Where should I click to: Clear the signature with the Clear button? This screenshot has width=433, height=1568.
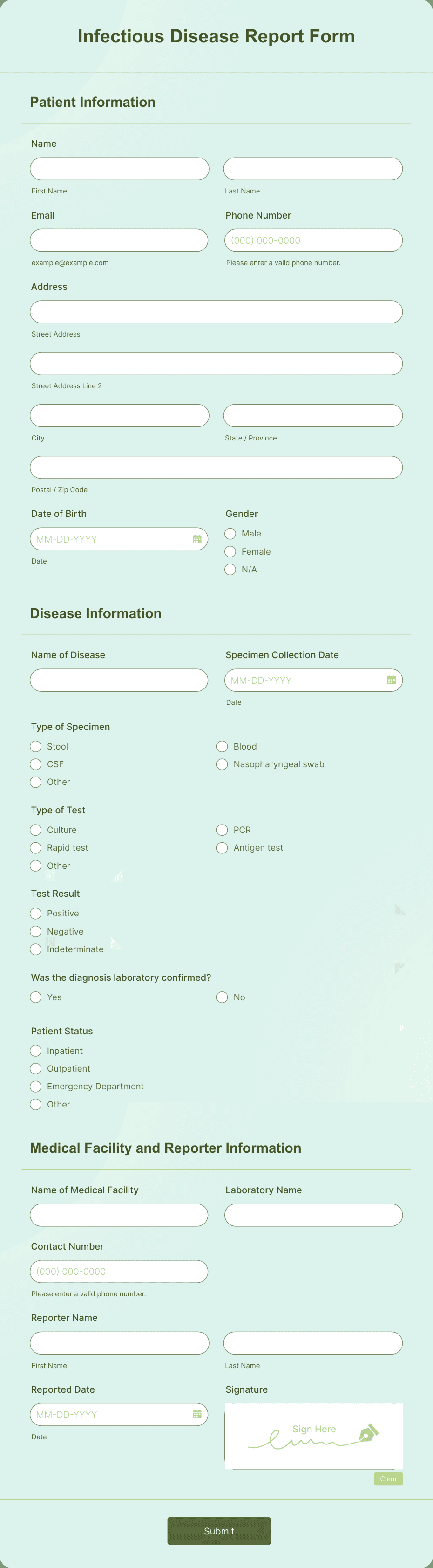point(389,1479)
